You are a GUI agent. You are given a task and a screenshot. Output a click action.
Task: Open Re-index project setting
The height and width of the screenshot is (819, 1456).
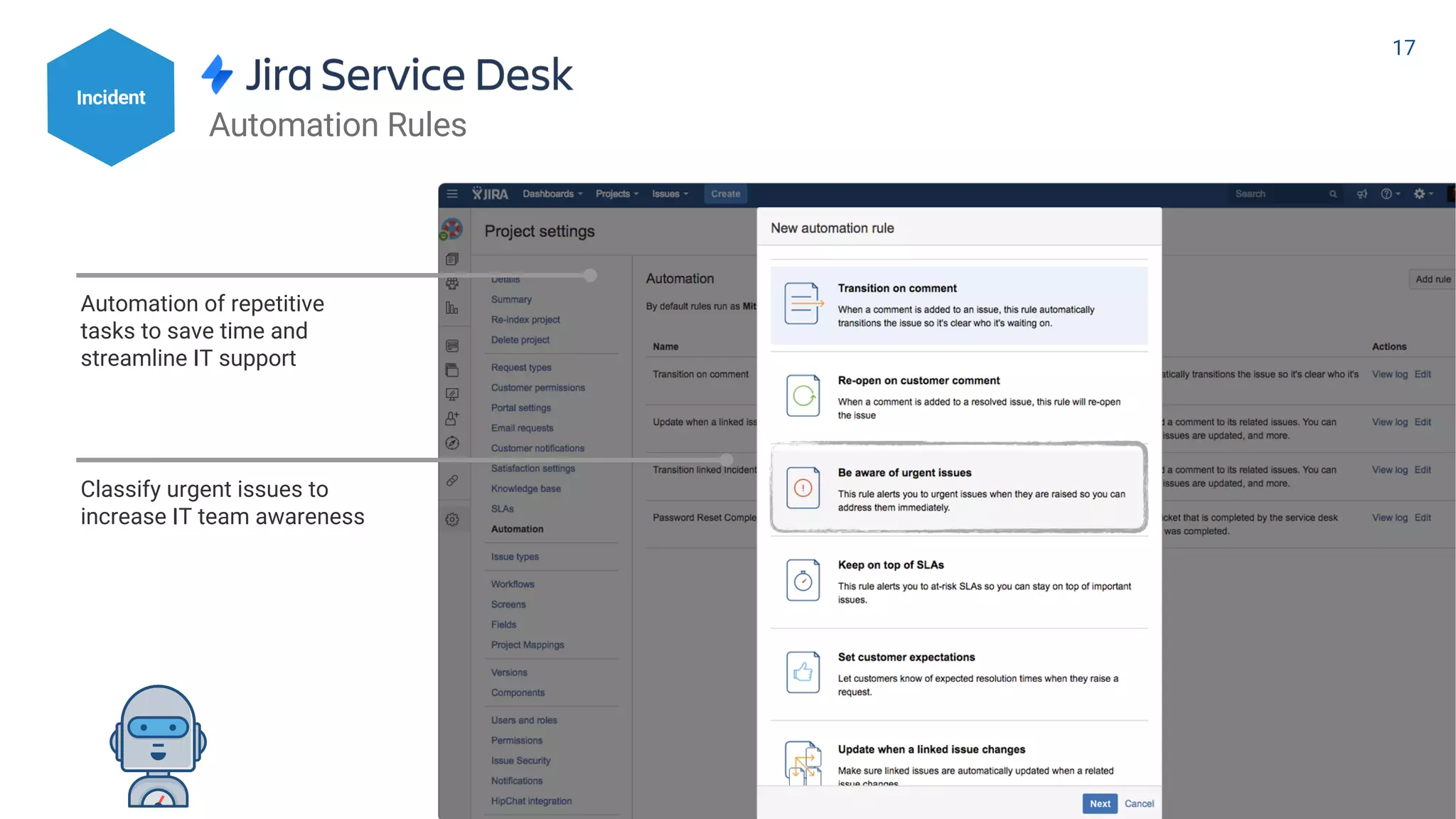[525, 320]
